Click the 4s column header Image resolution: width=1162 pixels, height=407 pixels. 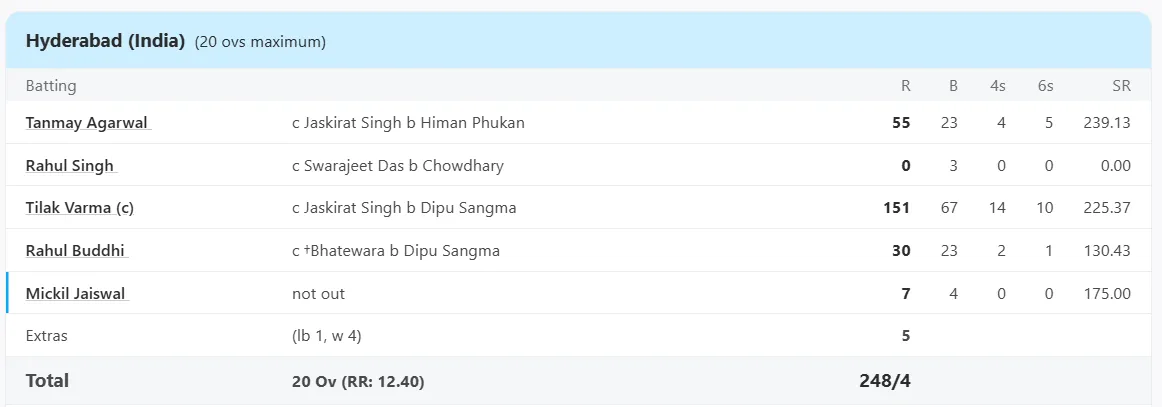point(997,85)
